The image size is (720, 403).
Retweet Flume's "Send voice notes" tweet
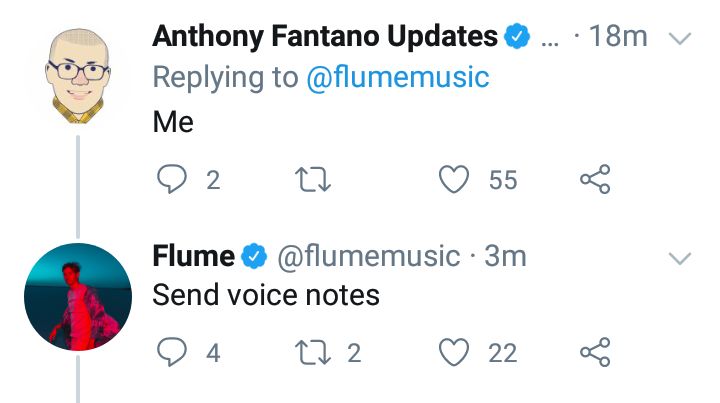[315, 352]
